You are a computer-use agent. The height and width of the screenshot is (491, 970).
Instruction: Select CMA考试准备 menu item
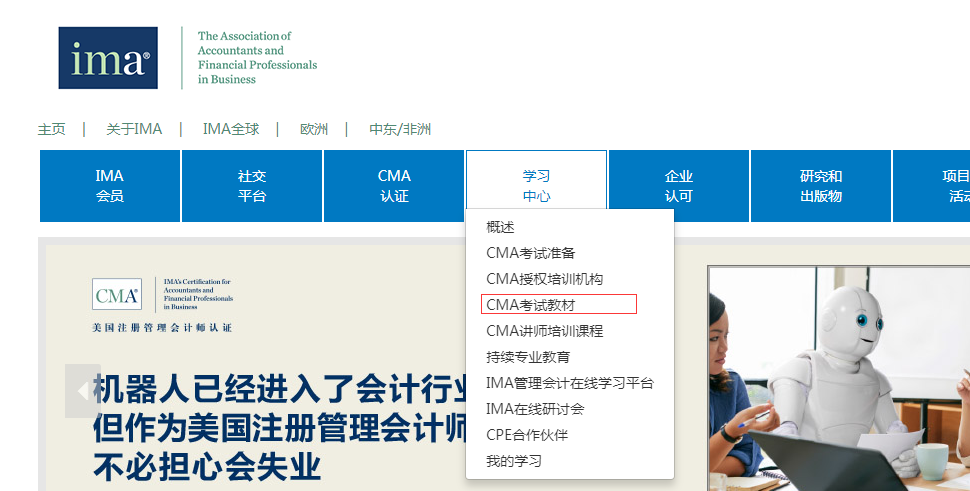pyautogui.click(x=531, y=253)
